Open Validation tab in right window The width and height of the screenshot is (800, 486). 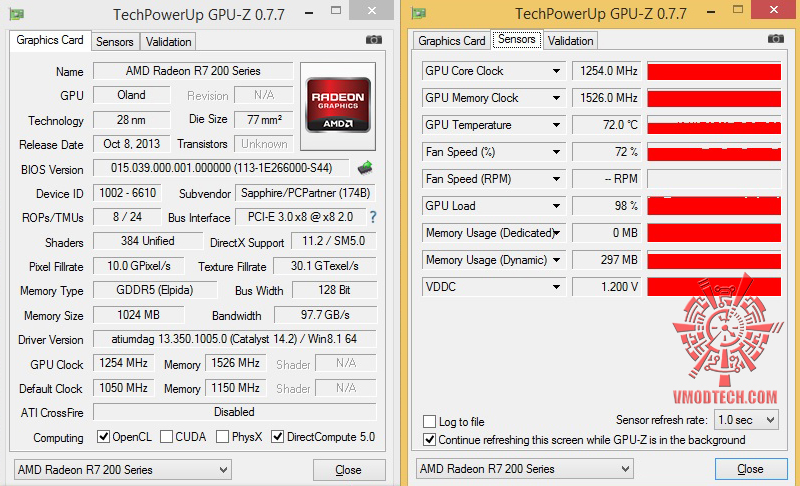click(x=570, y=41)
